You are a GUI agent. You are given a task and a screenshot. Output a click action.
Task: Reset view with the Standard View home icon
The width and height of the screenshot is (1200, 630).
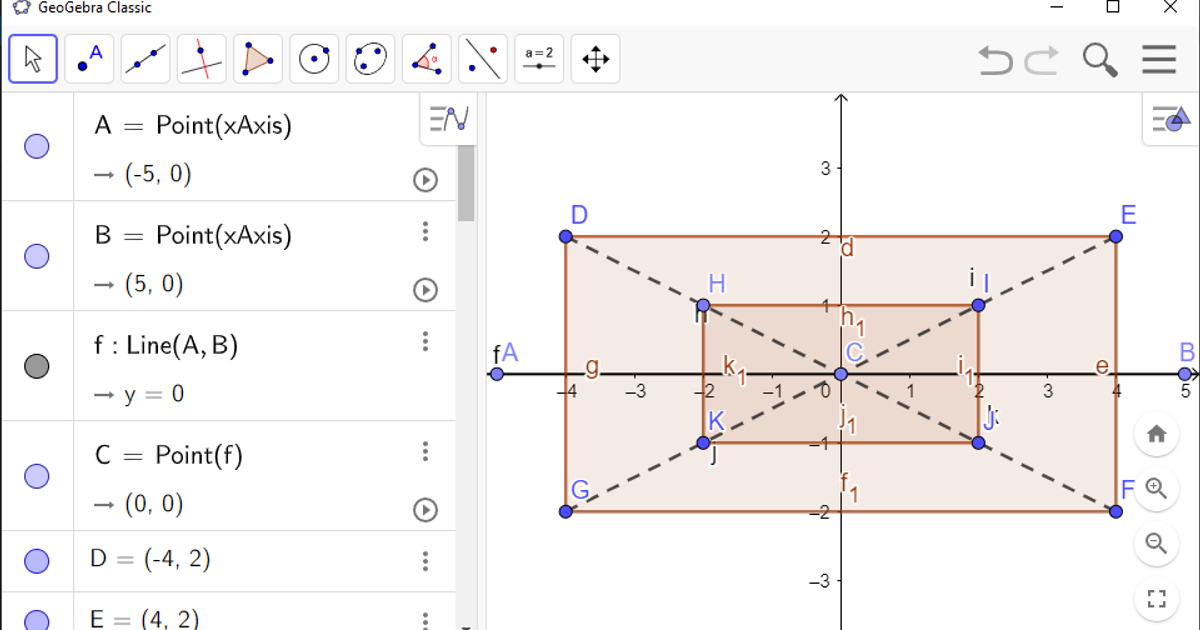(1157, 435)
